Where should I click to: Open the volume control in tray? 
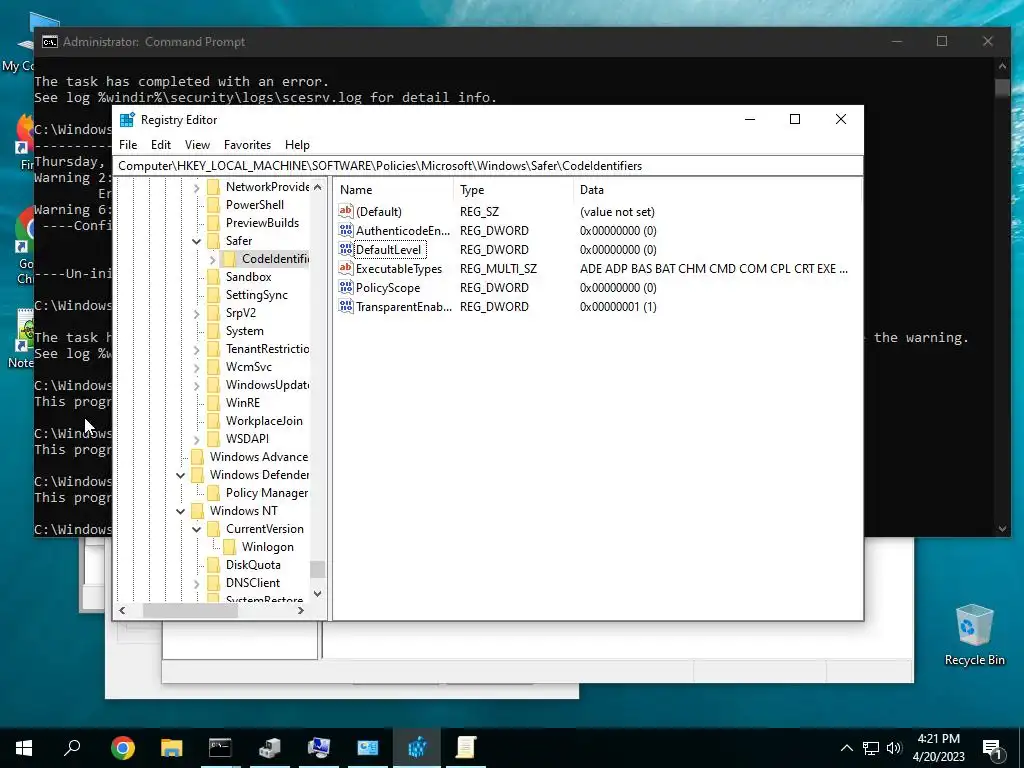(x=894, y=748)
